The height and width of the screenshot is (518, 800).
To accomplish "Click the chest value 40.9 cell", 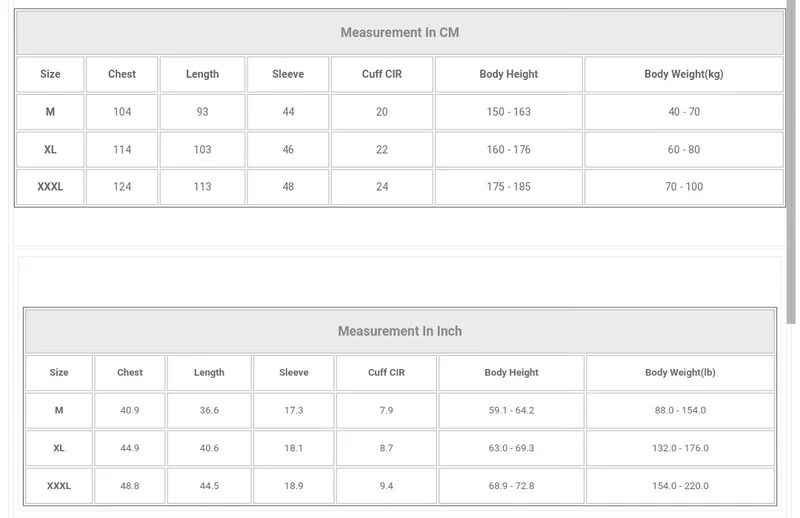I will click(x=130, y=411).
